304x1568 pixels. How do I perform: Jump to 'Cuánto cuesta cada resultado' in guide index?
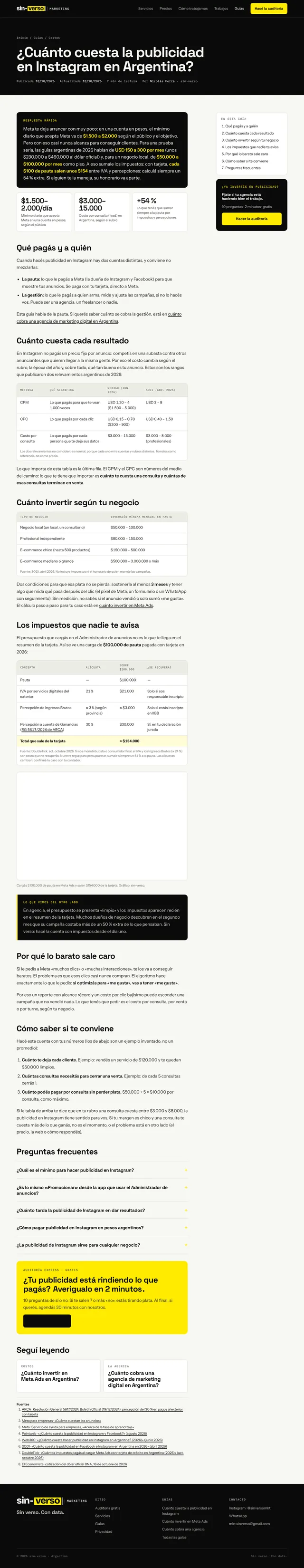point(249,133)
